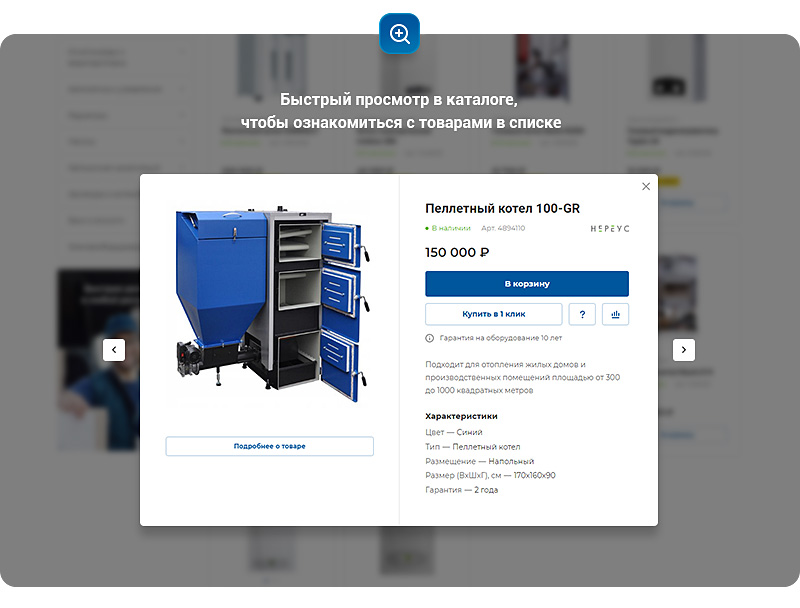Click the Размер (ВхШхГ) specification row
The width and height of the screenshot is (800, 608).
tap(490, 475)
